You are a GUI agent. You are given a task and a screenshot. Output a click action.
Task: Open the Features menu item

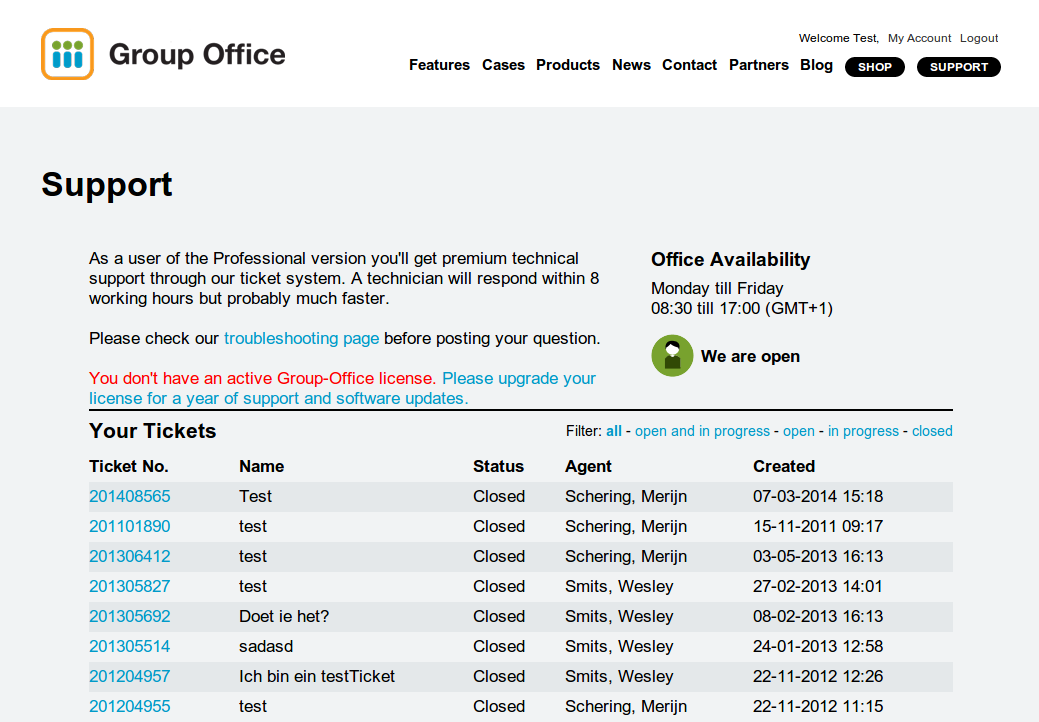[x=439, y=65]
